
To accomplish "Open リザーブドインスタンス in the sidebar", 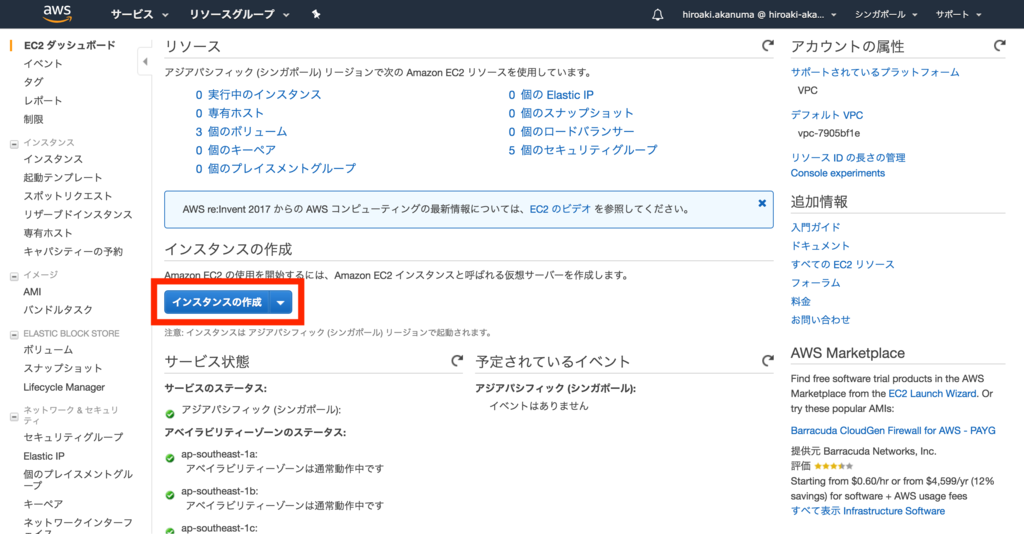I will 78,214.
